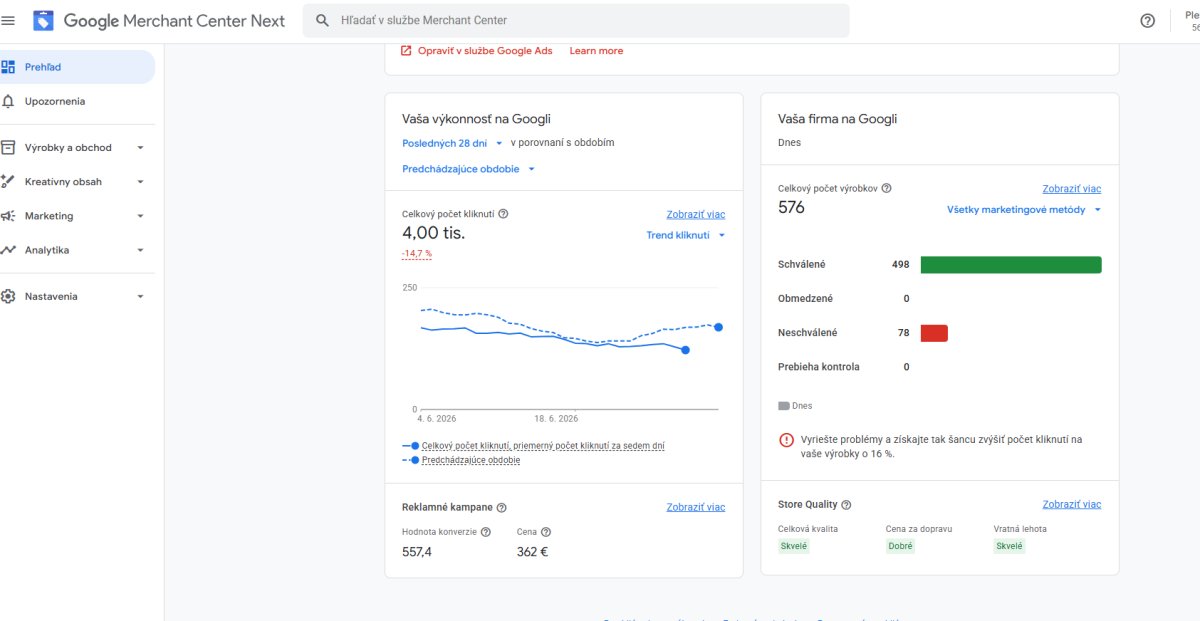This screenshot has width=1200, height=621.
Task: Click the Marketing megaphone icon
Action: click(8, 216)
